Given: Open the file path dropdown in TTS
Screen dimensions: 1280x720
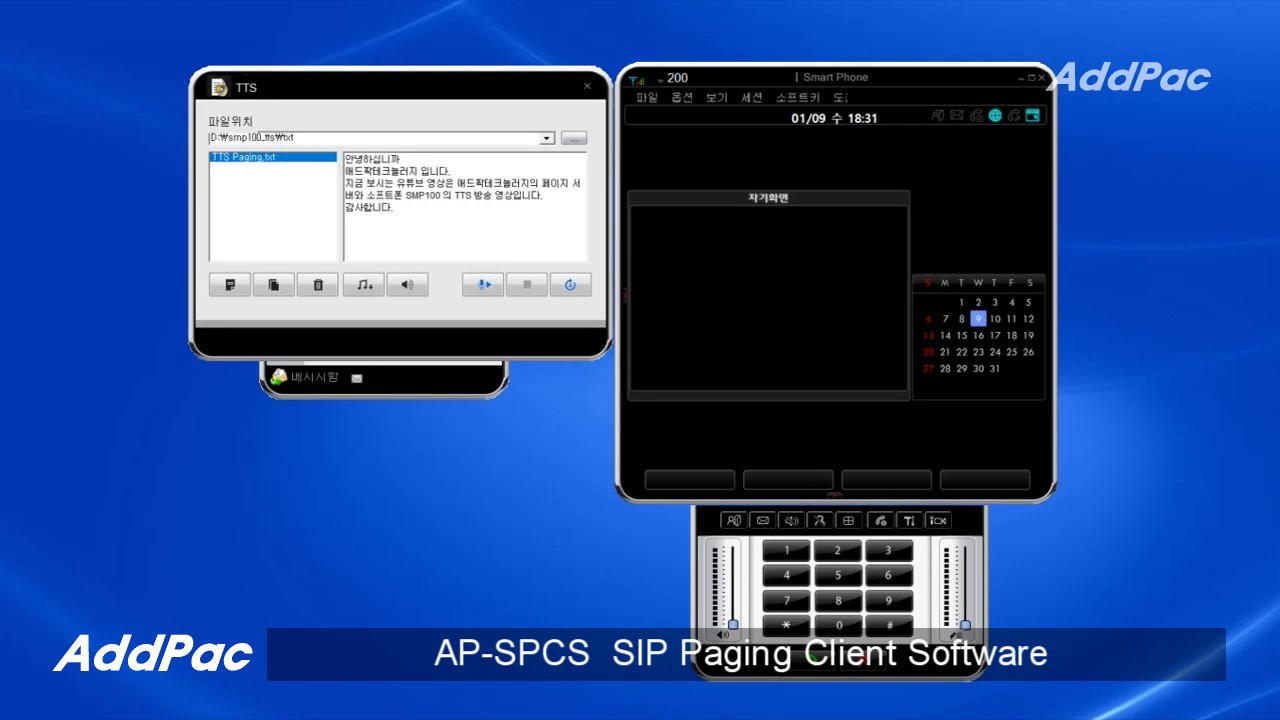Looking at the screenshot, I should [x=547, y=138].
